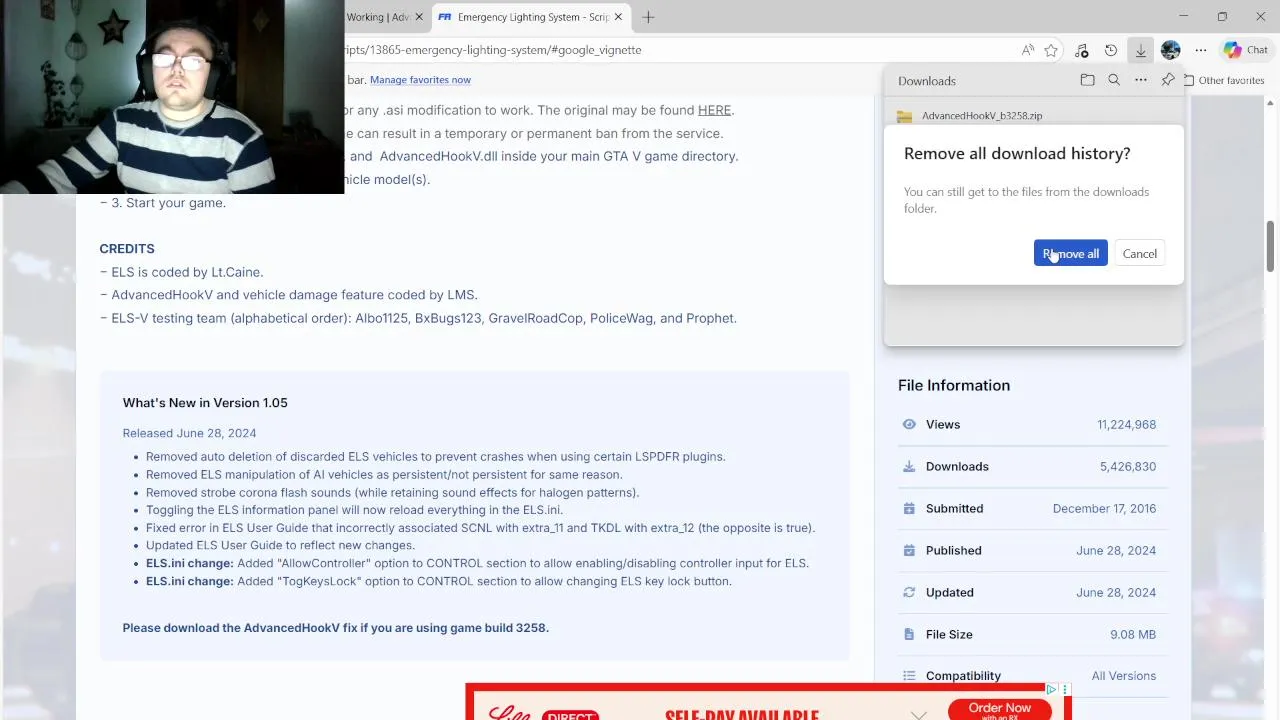Select the Remove all download history? title
The width and height of the screenshot is (1280, 720).
click(1017, 153)
